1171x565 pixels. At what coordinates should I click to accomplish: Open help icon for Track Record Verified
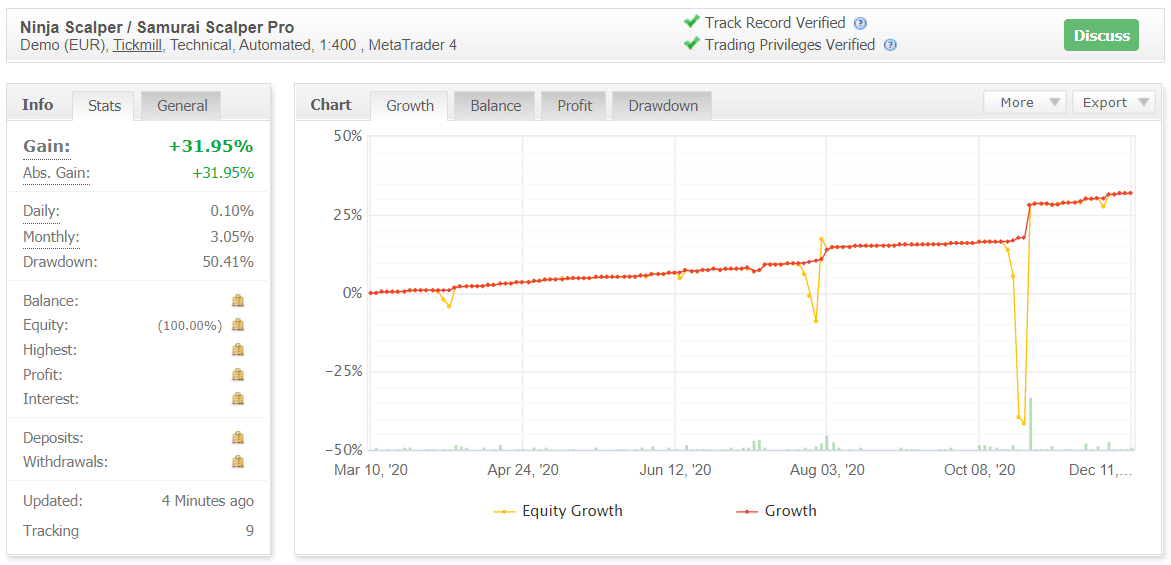click(860, 23)
